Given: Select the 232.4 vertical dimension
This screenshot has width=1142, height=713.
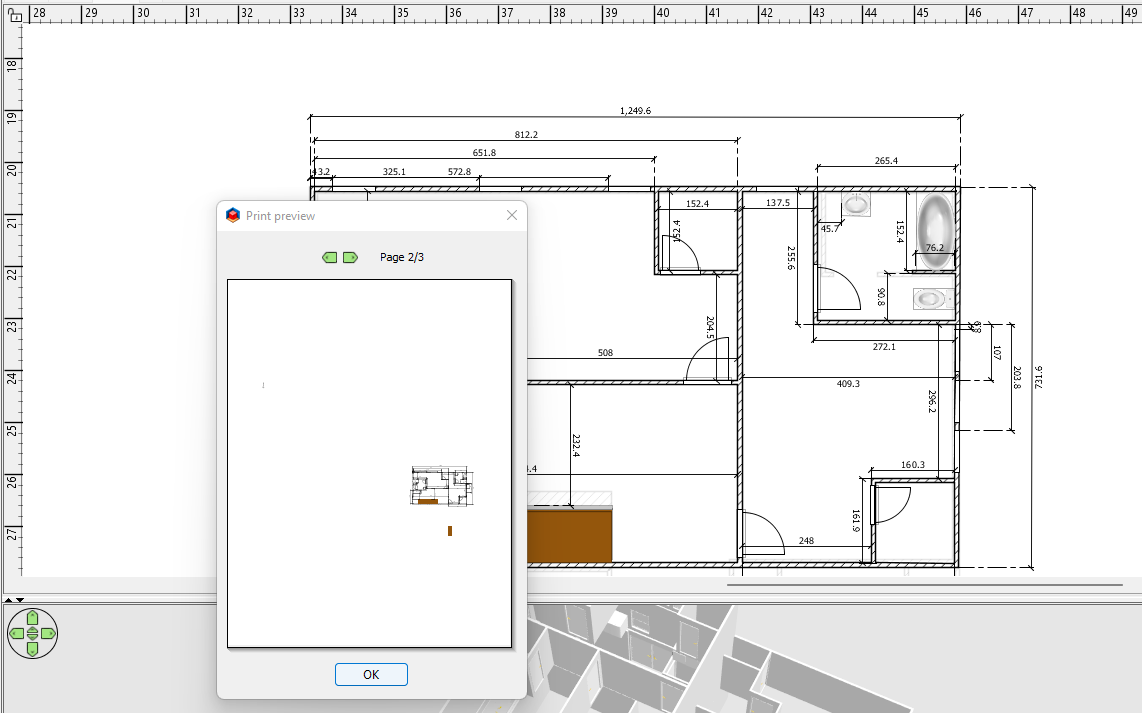Looking at the screenshot, I should tap(575, 446).
